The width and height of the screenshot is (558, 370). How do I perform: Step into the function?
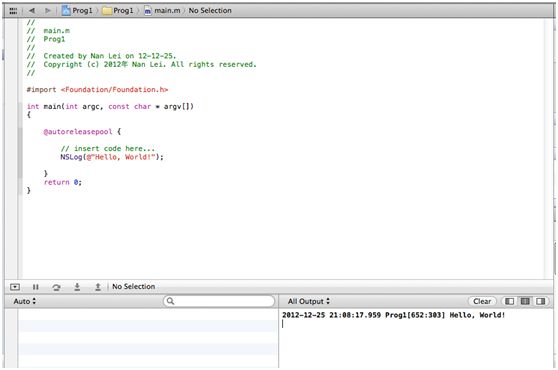tap(77, 287)
